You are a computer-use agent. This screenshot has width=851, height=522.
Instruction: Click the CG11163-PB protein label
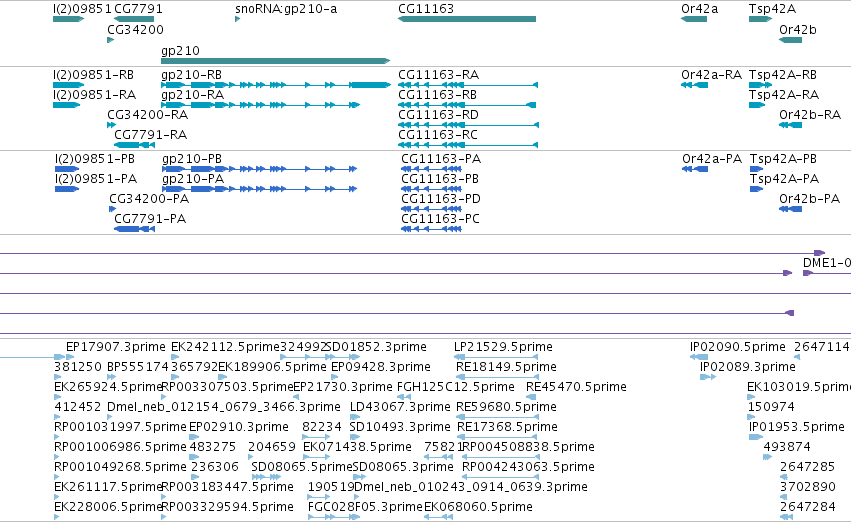[x=440, y=179]
